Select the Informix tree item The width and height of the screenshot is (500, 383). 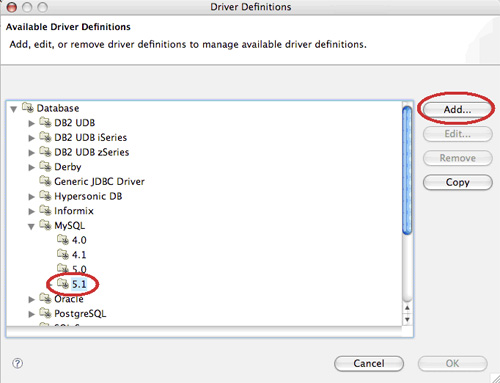click(x=74, y=211)
